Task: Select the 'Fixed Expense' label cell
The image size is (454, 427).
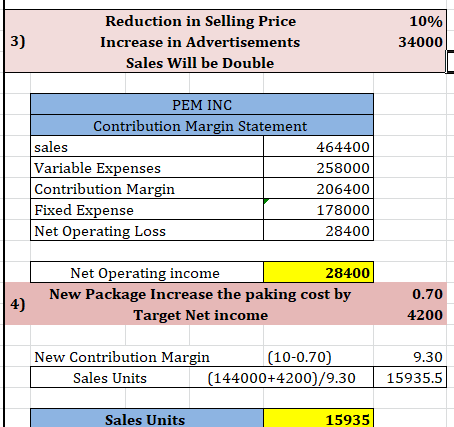Action: click(147, 210)
